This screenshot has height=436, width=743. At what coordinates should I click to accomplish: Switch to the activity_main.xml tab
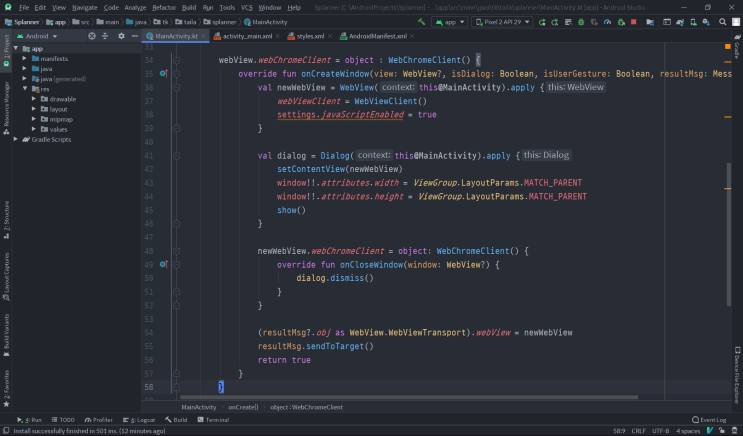tap(244, 36)
